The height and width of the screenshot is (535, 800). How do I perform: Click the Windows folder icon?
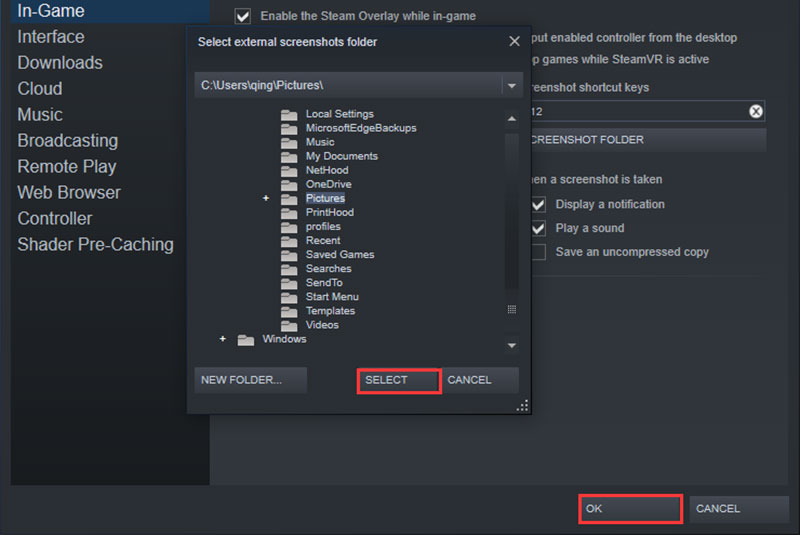tap(246, 340)
